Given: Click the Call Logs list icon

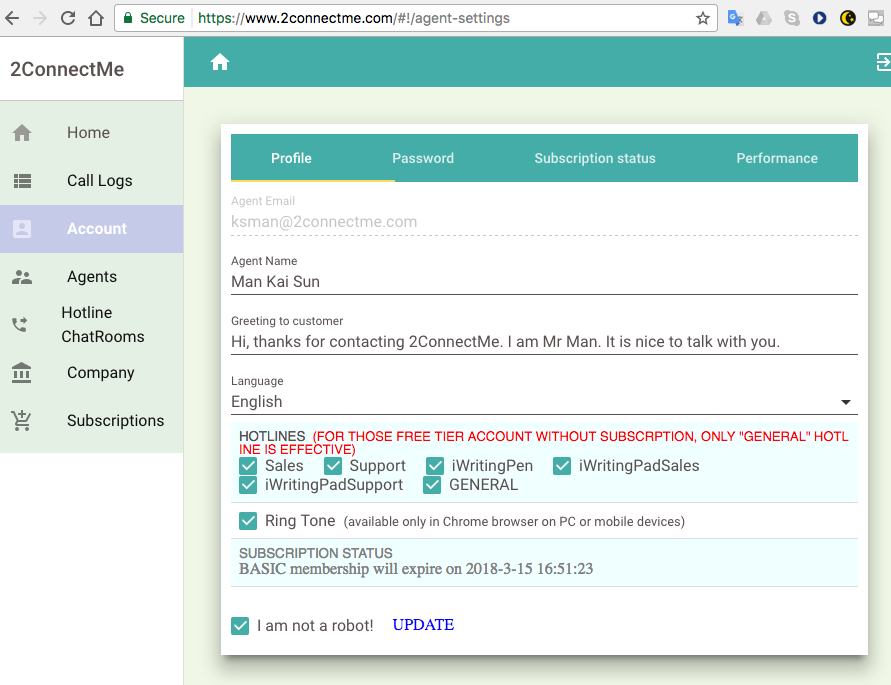Looking at the screenshot, I should coord(22,181).
